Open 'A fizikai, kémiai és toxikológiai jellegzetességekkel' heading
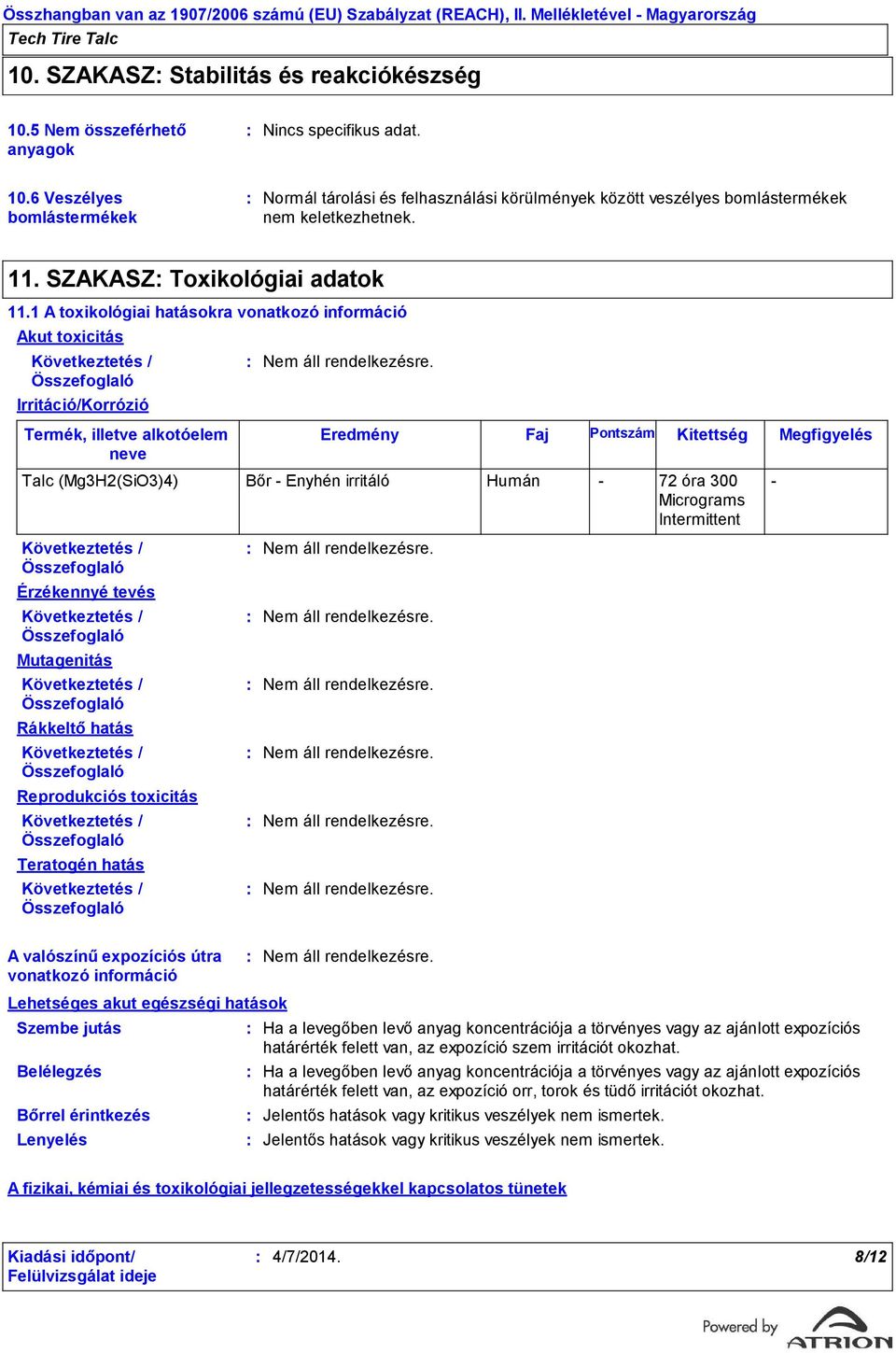This screenshot has height=1353, width=896. click(287, 1188)
